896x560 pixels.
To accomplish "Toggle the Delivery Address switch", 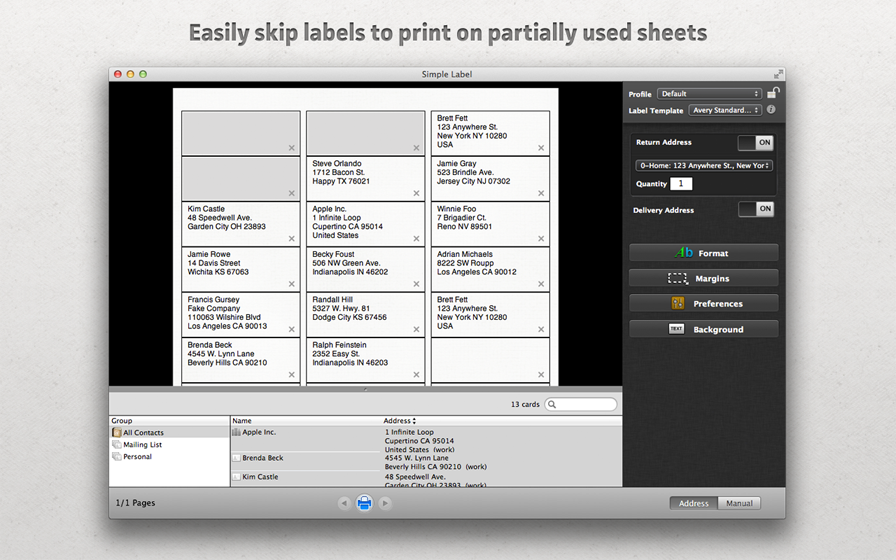I will [x=755, y=209].
